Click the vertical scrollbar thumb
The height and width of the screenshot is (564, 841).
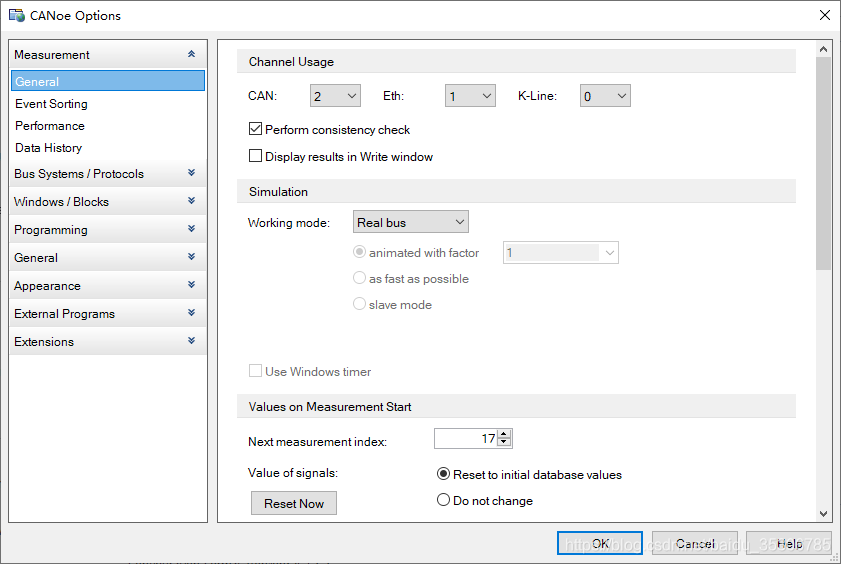pos(823,164)
